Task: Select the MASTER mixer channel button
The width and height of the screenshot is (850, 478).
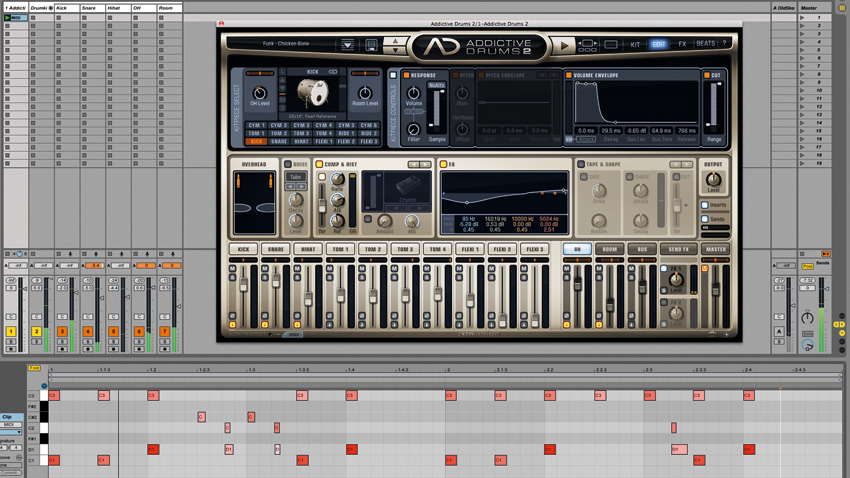Action: pyautogui.click(x=716, y=249)
